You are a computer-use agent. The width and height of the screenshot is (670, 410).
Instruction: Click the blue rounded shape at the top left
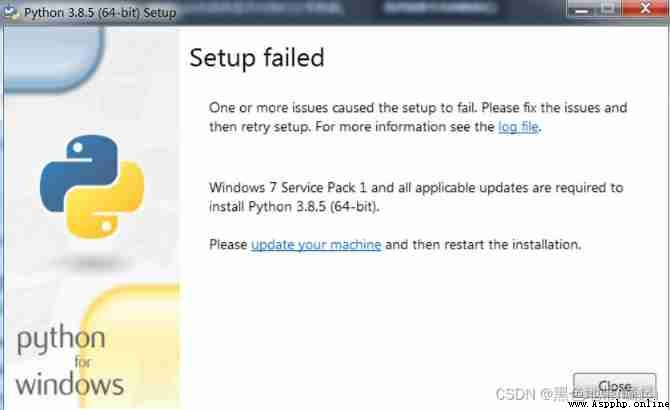(x=53, y=59)
